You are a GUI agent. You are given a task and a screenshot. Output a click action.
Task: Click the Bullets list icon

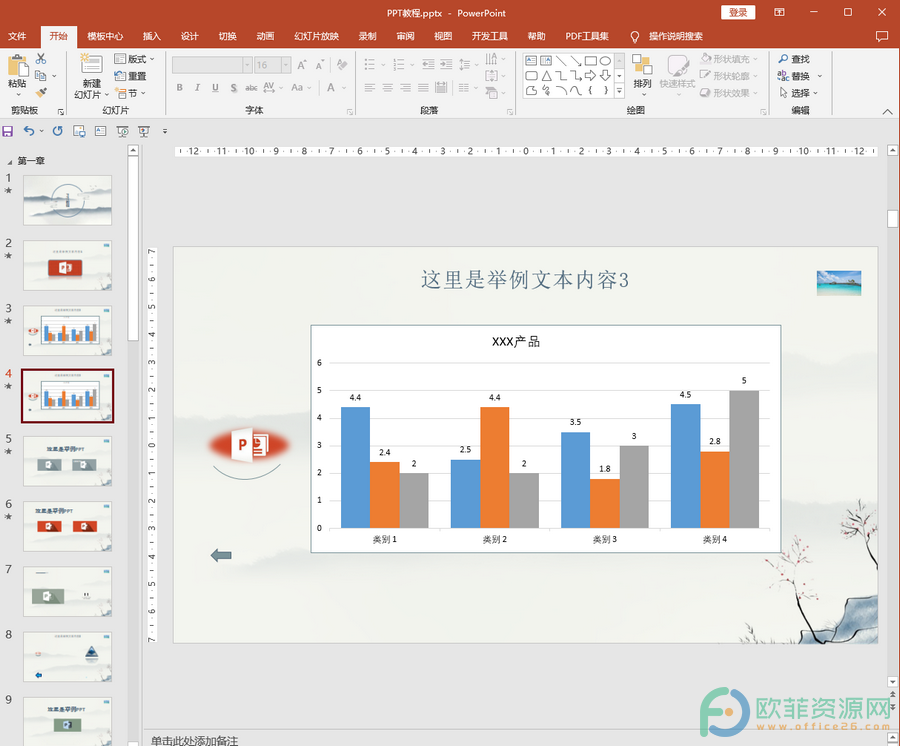(370, 64)
